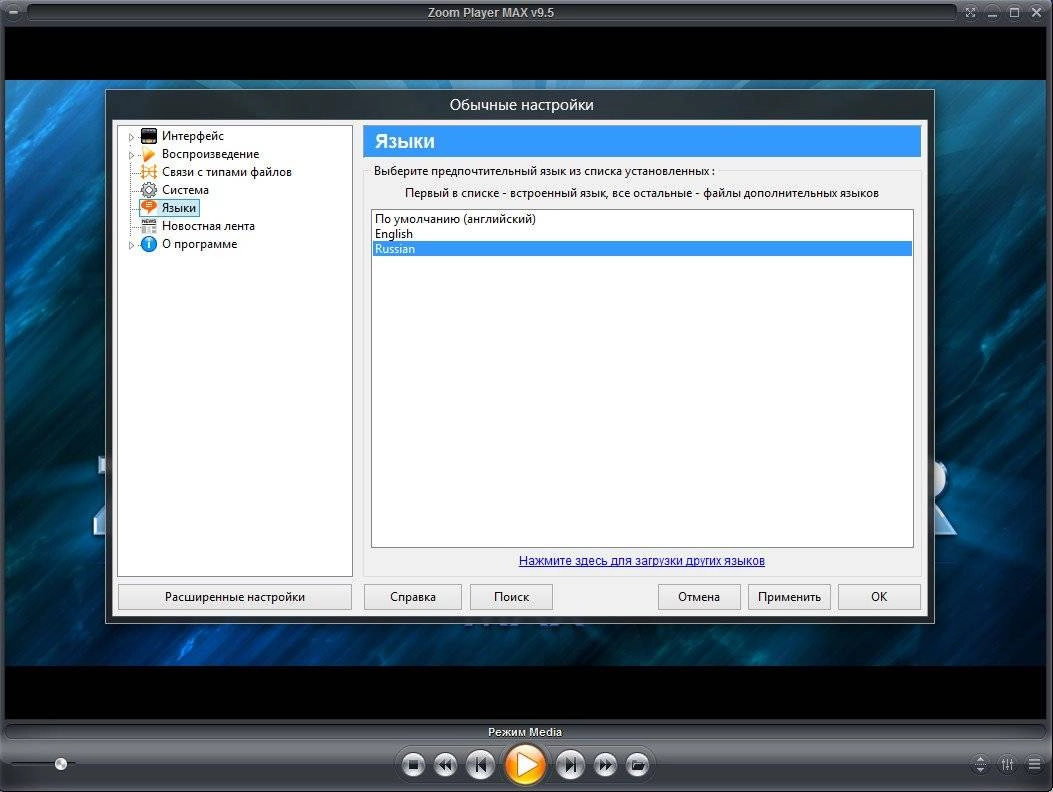Image resolution: width=1053 pixels, height=792 pixels.
Task: Close the Zoom Player window
Action: point(1036,12)
